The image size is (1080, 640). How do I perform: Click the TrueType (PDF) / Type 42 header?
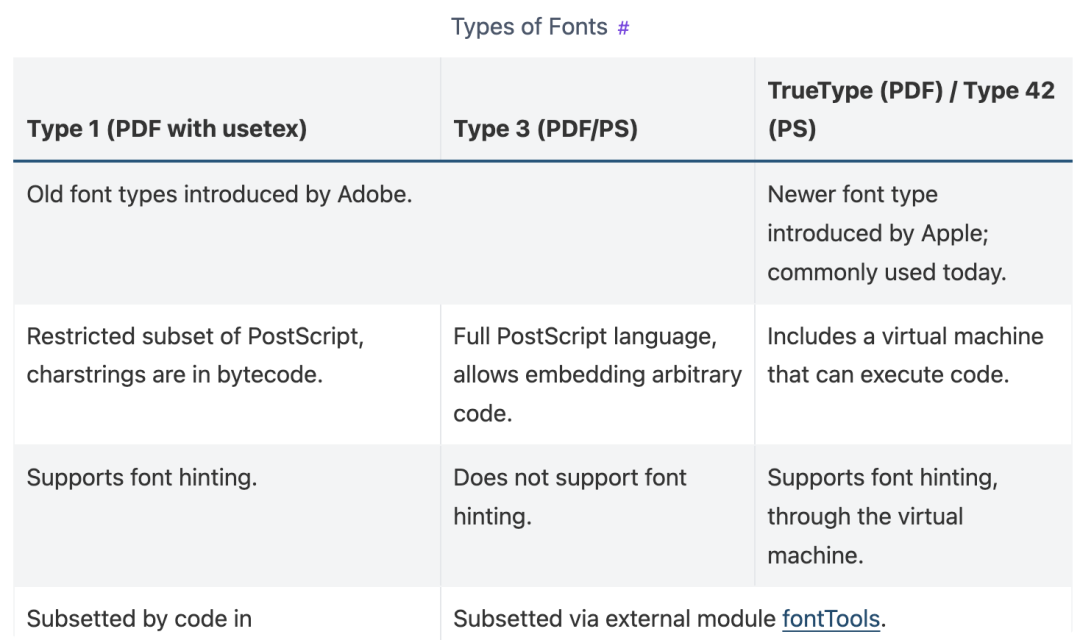913,110
